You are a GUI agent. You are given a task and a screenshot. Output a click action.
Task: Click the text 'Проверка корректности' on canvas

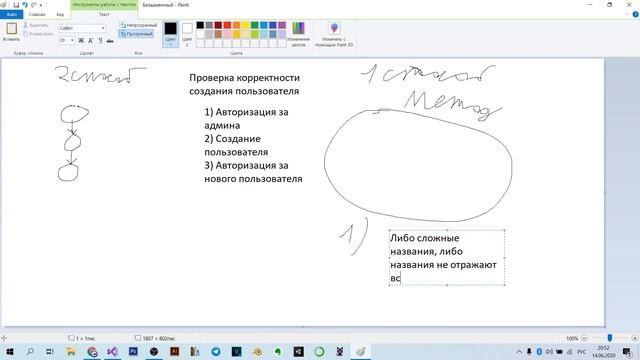click(244, 78)
